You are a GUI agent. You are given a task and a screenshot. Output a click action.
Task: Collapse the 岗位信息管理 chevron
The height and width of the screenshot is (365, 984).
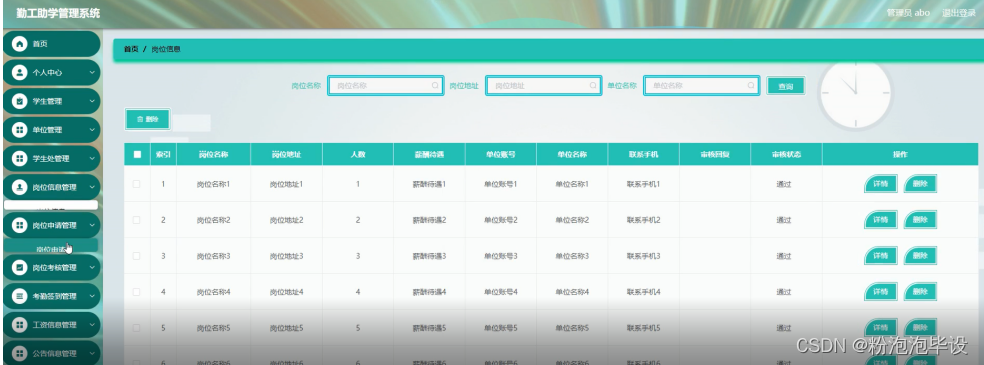coord(92,187)
